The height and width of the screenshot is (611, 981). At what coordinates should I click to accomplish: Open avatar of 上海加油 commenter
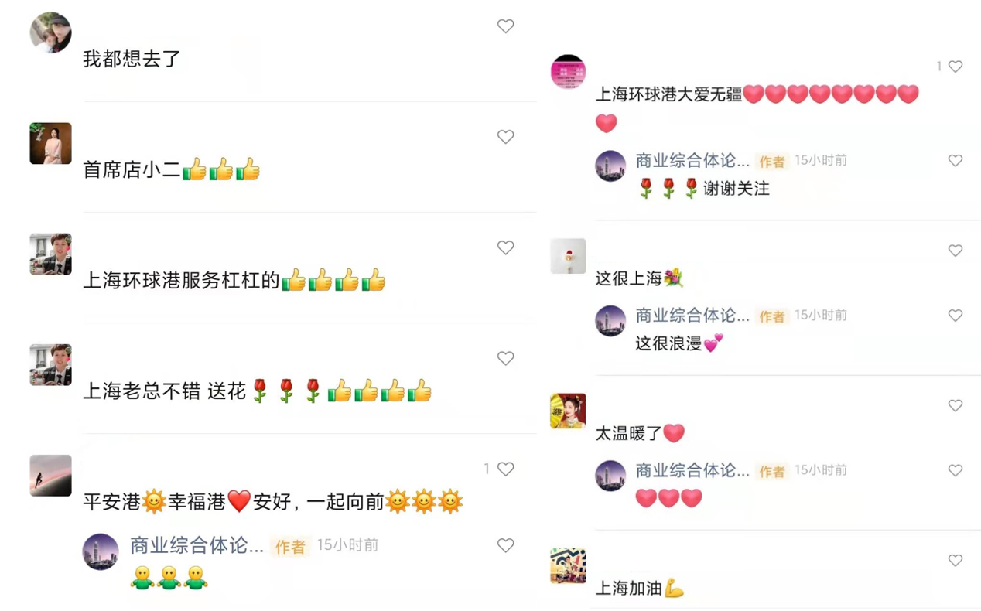[x=568, y=566]
